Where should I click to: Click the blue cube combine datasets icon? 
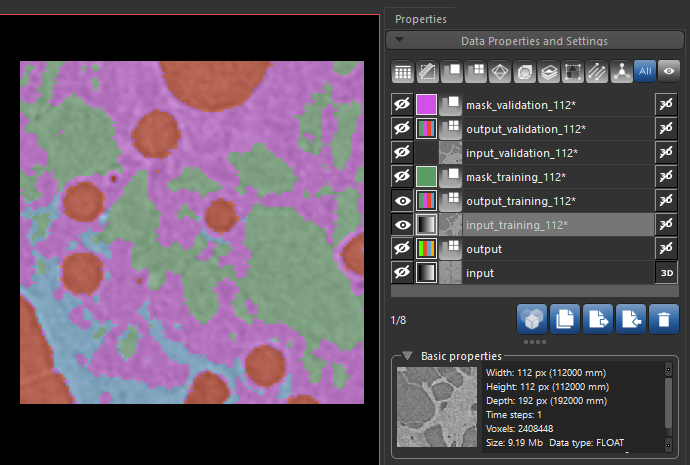(532, 320)
